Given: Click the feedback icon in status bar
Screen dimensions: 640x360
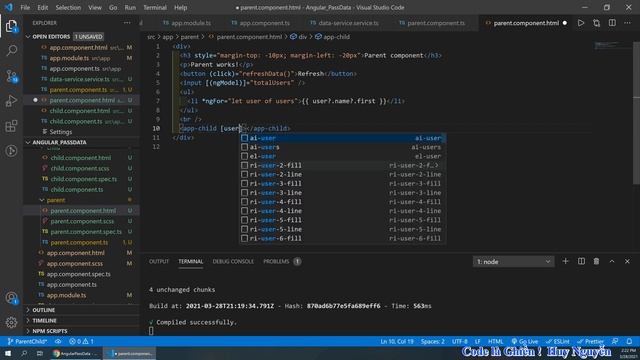Looking at the screenshot, I should 615,341.
